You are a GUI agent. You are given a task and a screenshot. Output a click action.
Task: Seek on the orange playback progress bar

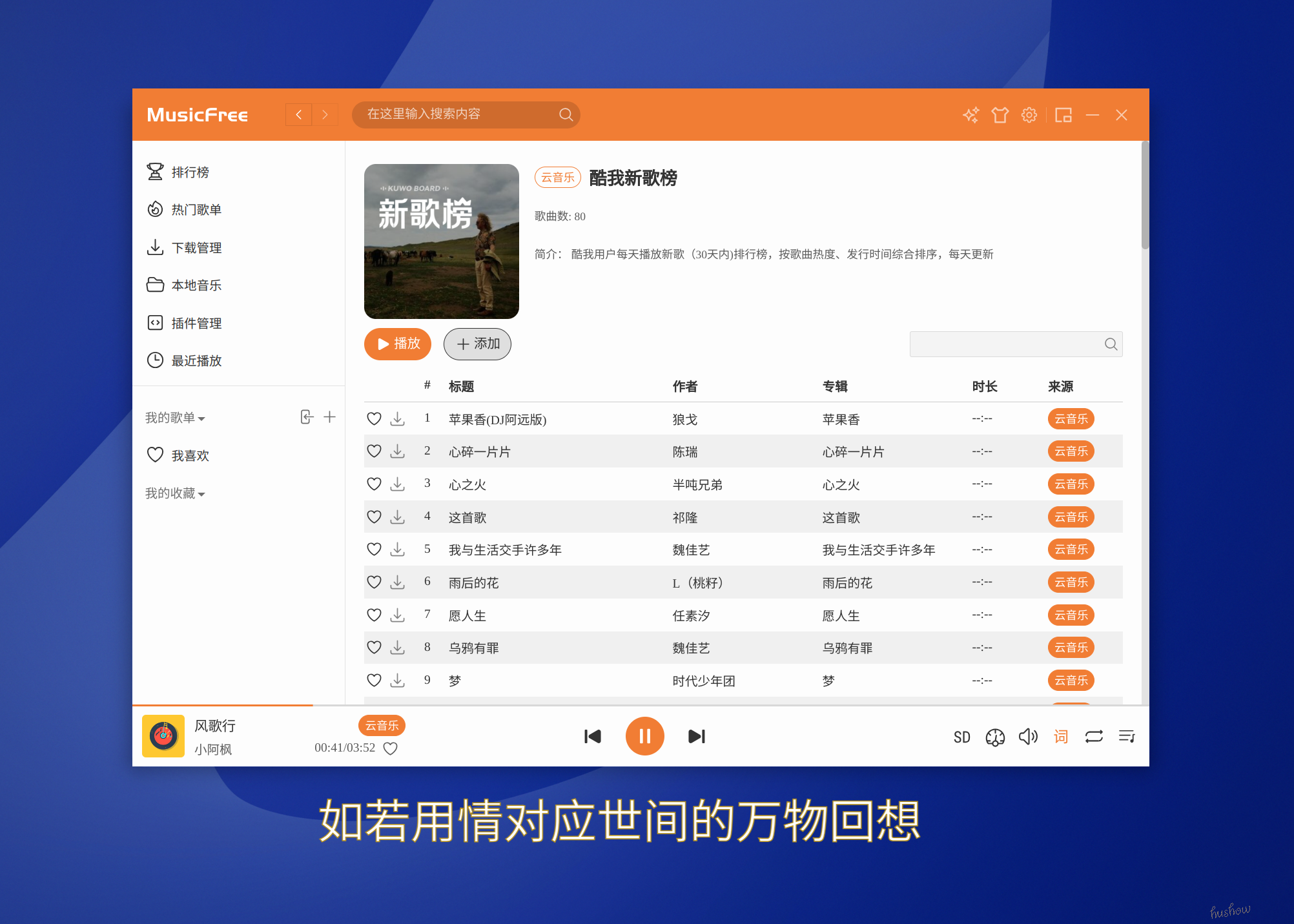(641, 705)
